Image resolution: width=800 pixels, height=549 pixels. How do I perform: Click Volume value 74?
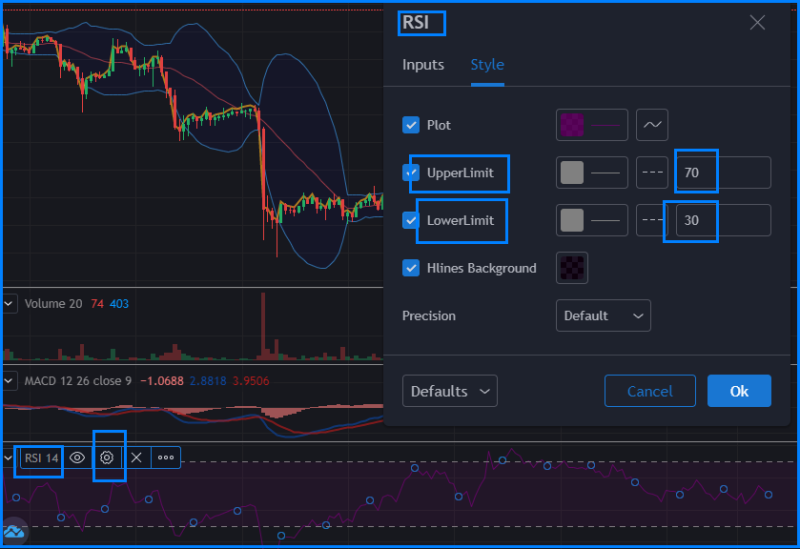(97, 304)
